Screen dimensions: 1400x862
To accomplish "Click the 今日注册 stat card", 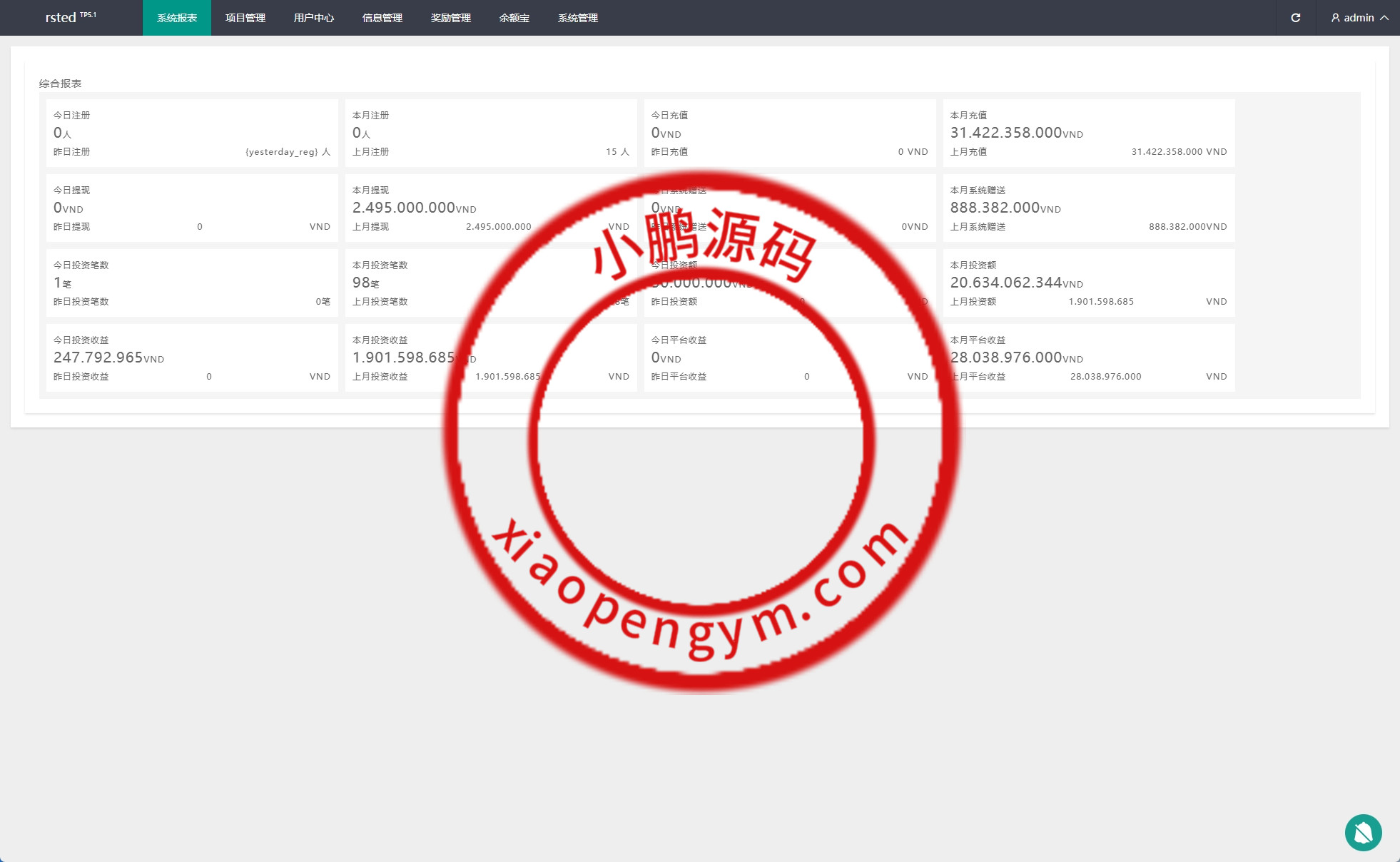I will pos(192,133).
